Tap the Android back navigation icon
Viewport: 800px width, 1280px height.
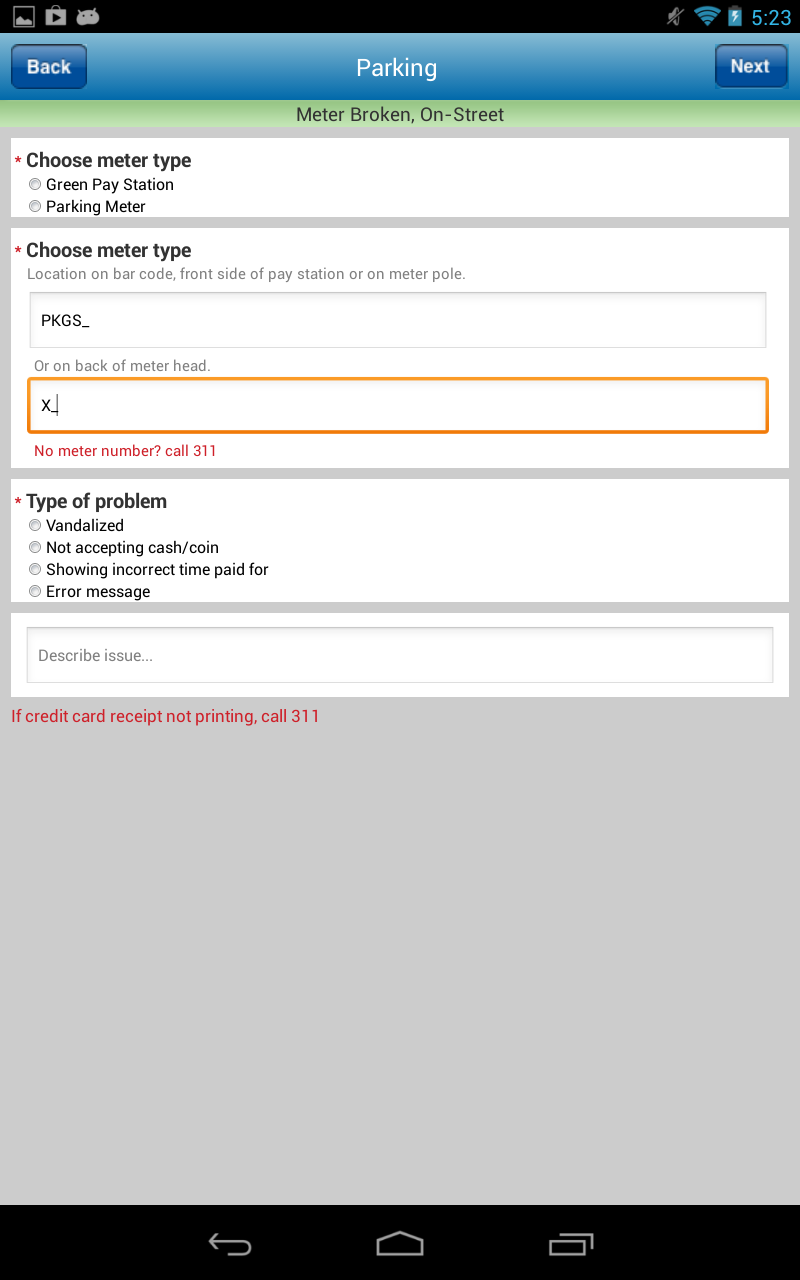pos(229,1243)
